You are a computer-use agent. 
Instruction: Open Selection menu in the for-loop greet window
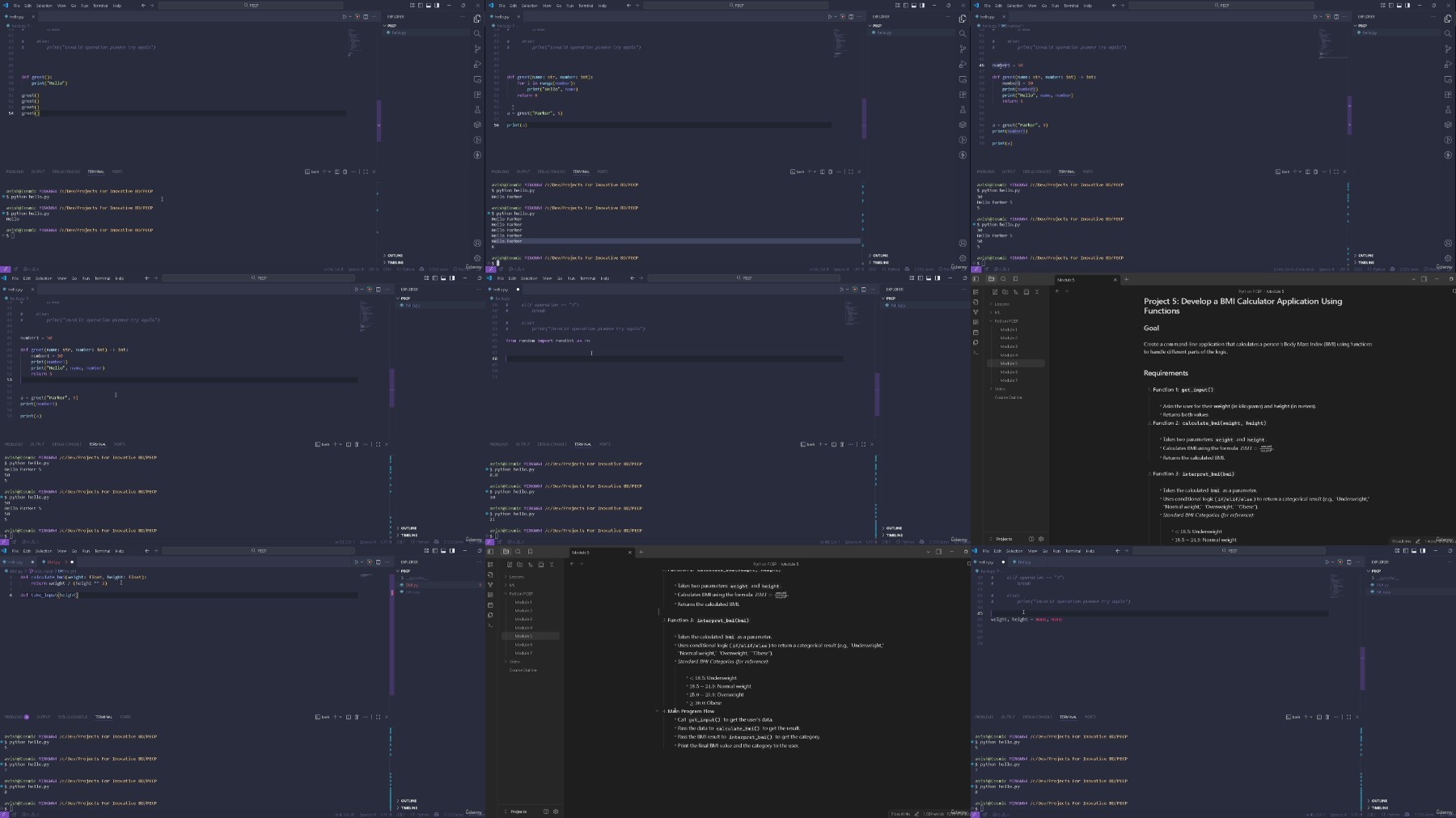(x=529, y=6)
